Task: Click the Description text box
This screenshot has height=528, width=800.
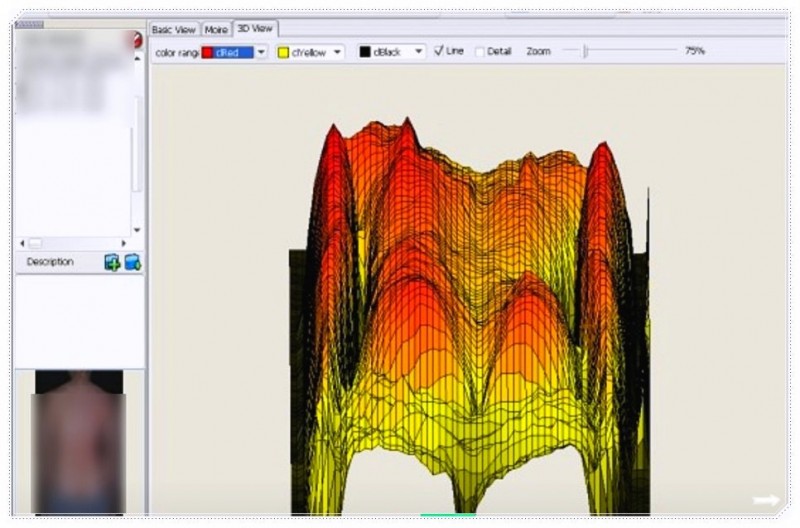Action: tap(78, 320)
